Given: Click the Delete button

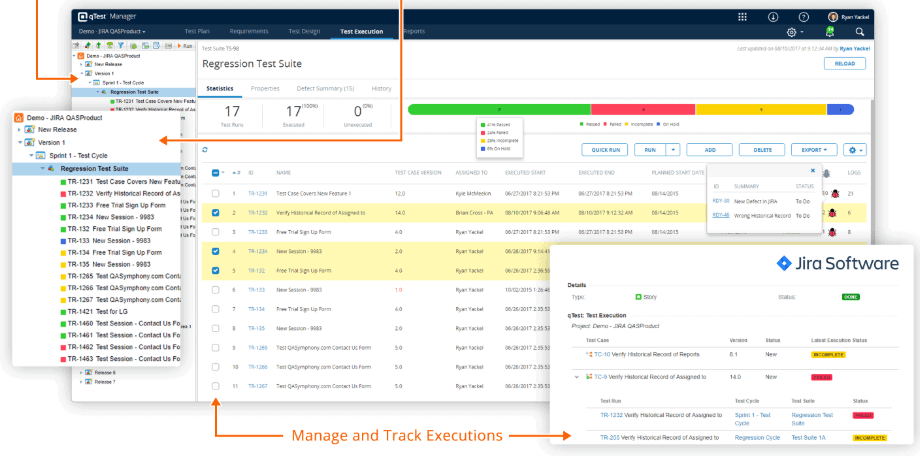Looking at the screenshot, I should click(762, 150).
